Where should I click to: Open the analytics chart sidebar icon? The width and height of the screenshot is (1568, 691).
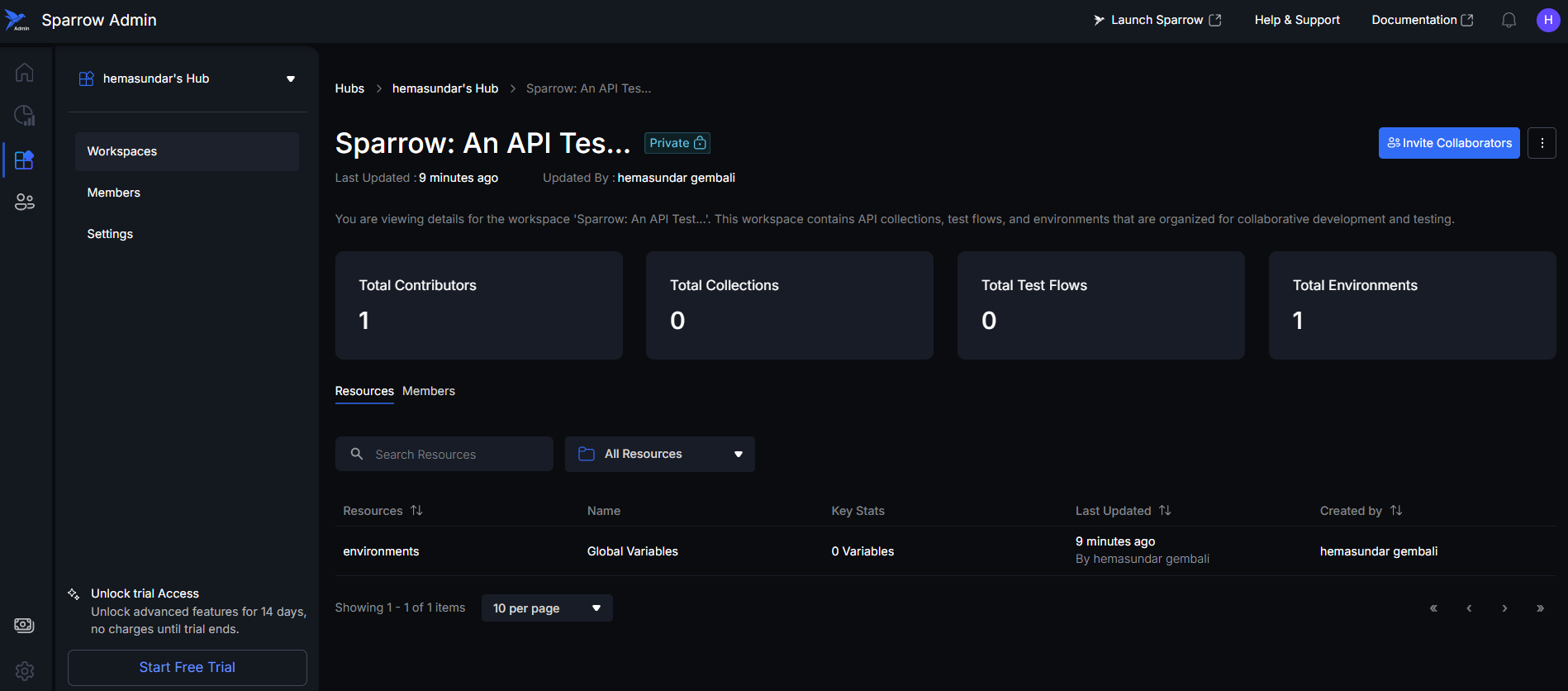pyautogui.click(x=24, y=116)
